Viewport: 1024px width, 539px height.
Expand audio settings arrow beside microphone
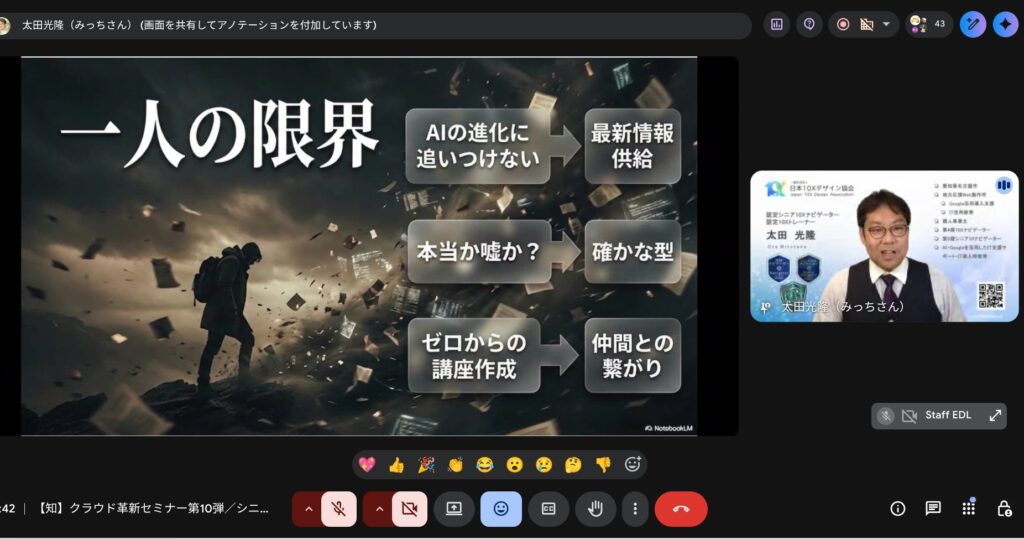[307, 508]
